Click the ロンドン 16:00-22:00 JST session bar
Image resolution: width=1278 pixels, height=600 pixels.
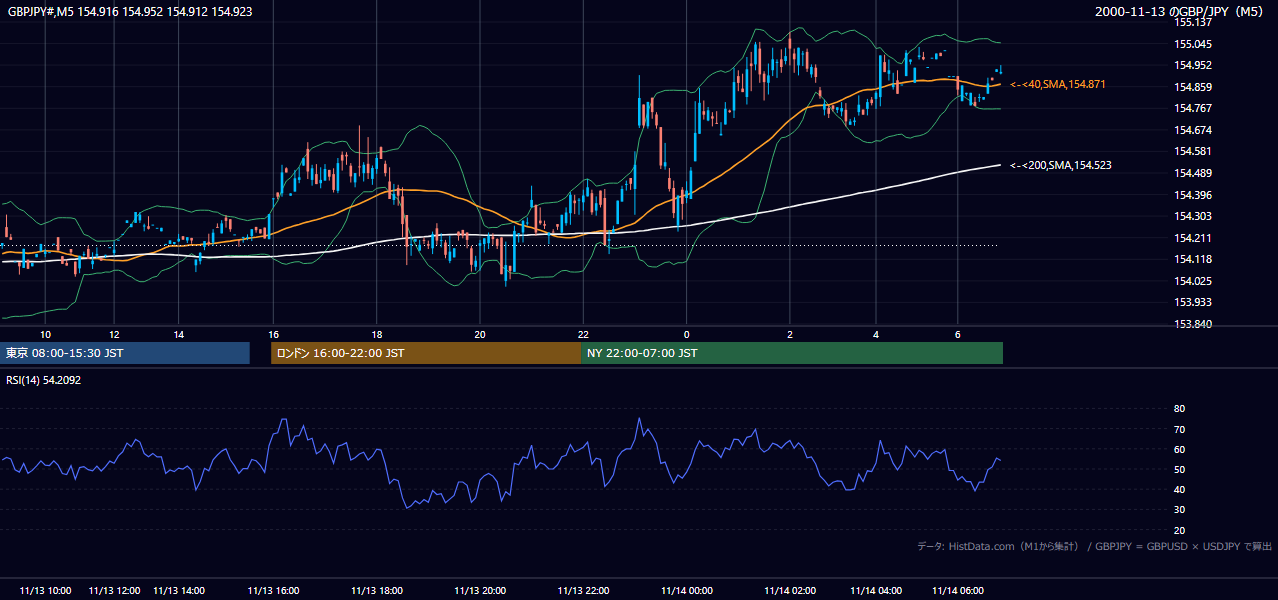426,353
